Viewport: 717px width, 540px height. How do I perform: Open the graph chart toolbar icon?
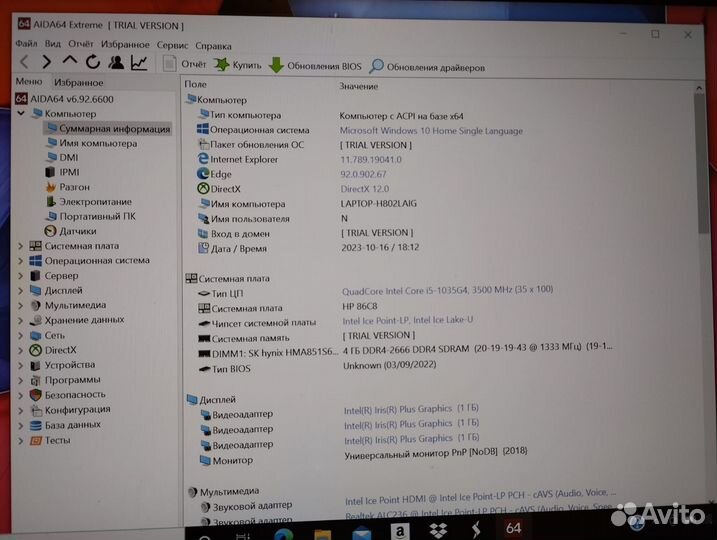pos(139,63)
